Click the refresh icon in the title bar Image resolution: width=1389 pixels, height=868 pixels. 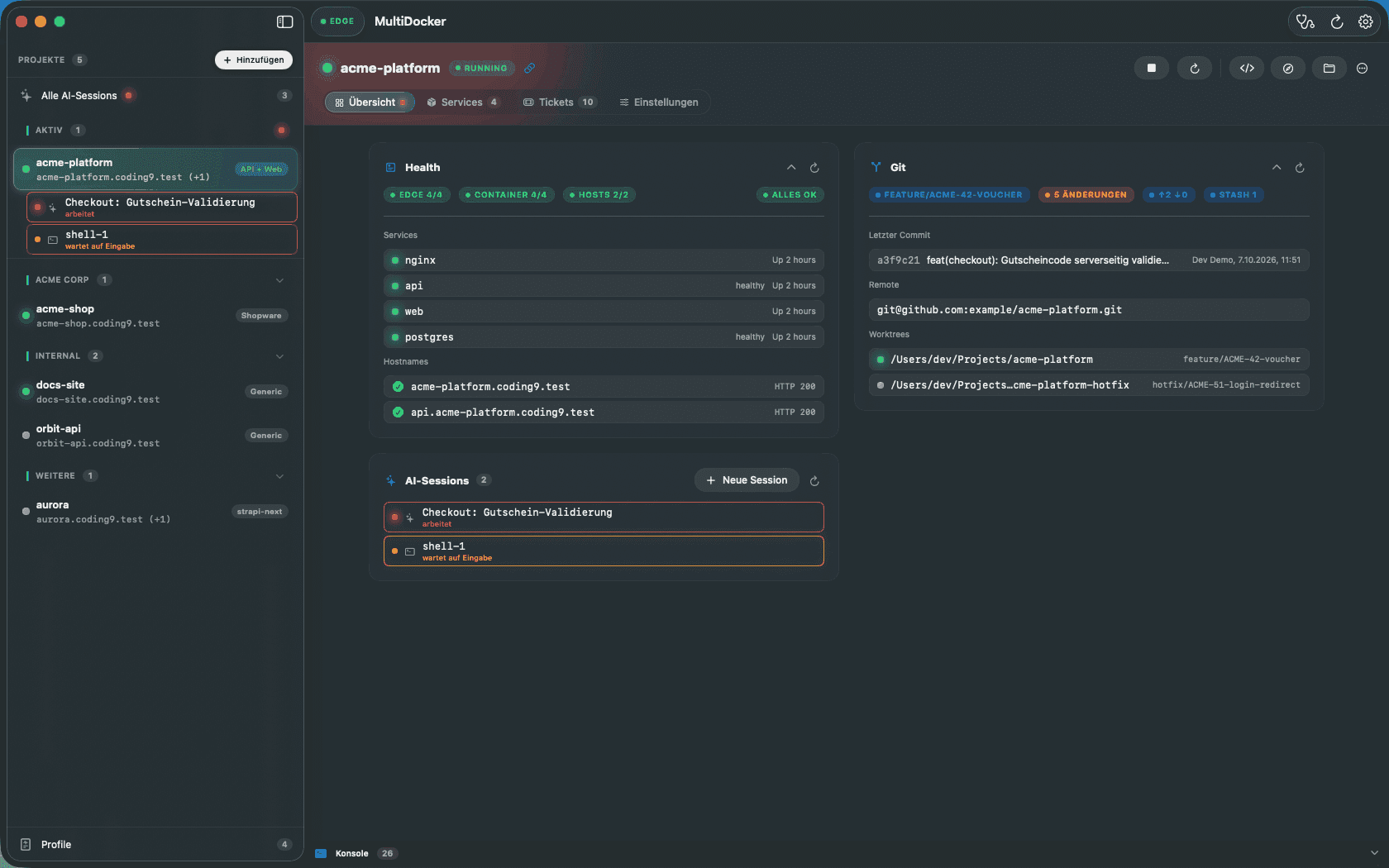1336,21
